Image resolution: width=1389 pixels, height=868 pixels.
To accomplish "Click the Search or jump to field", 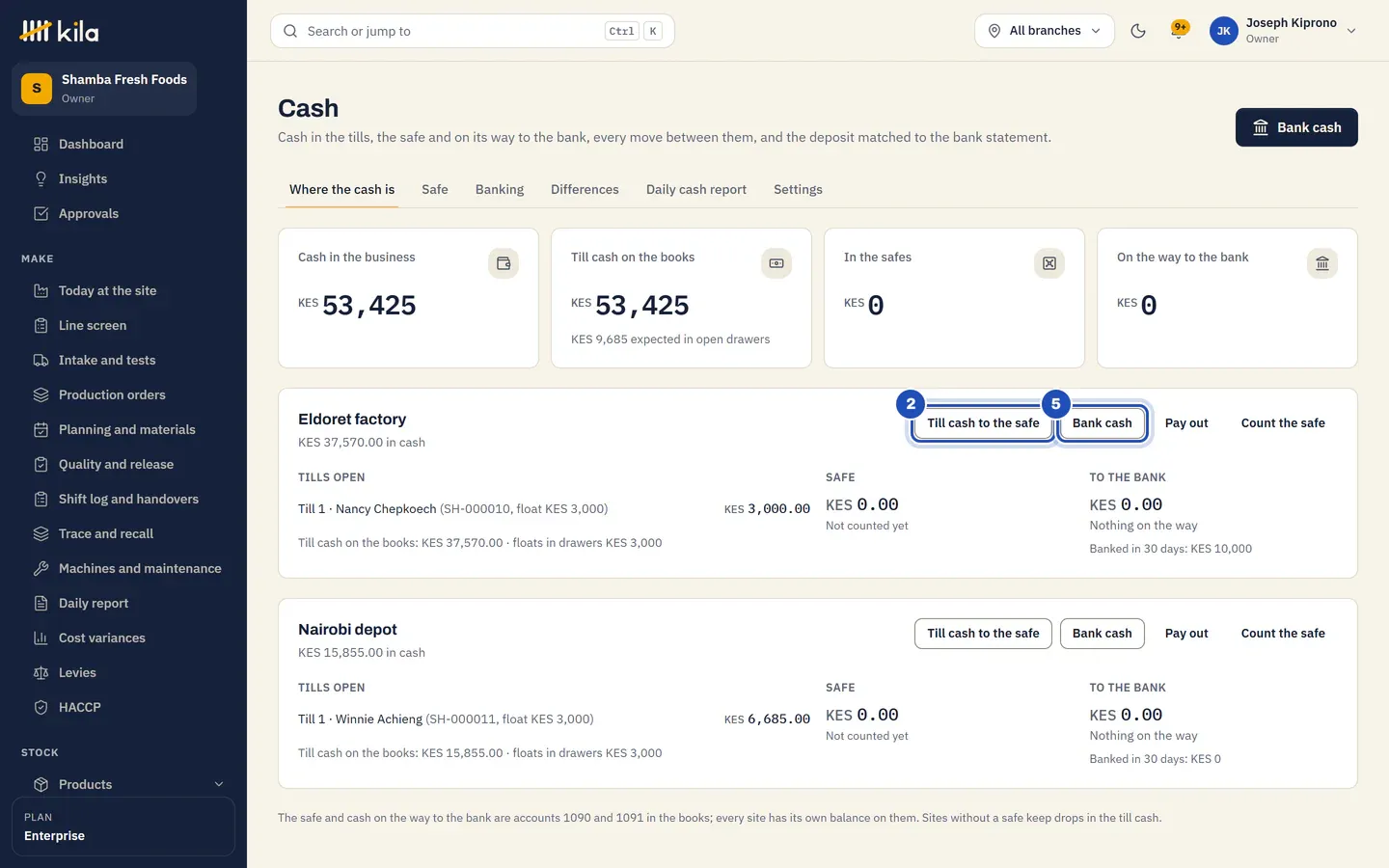I will click(473, 31).
